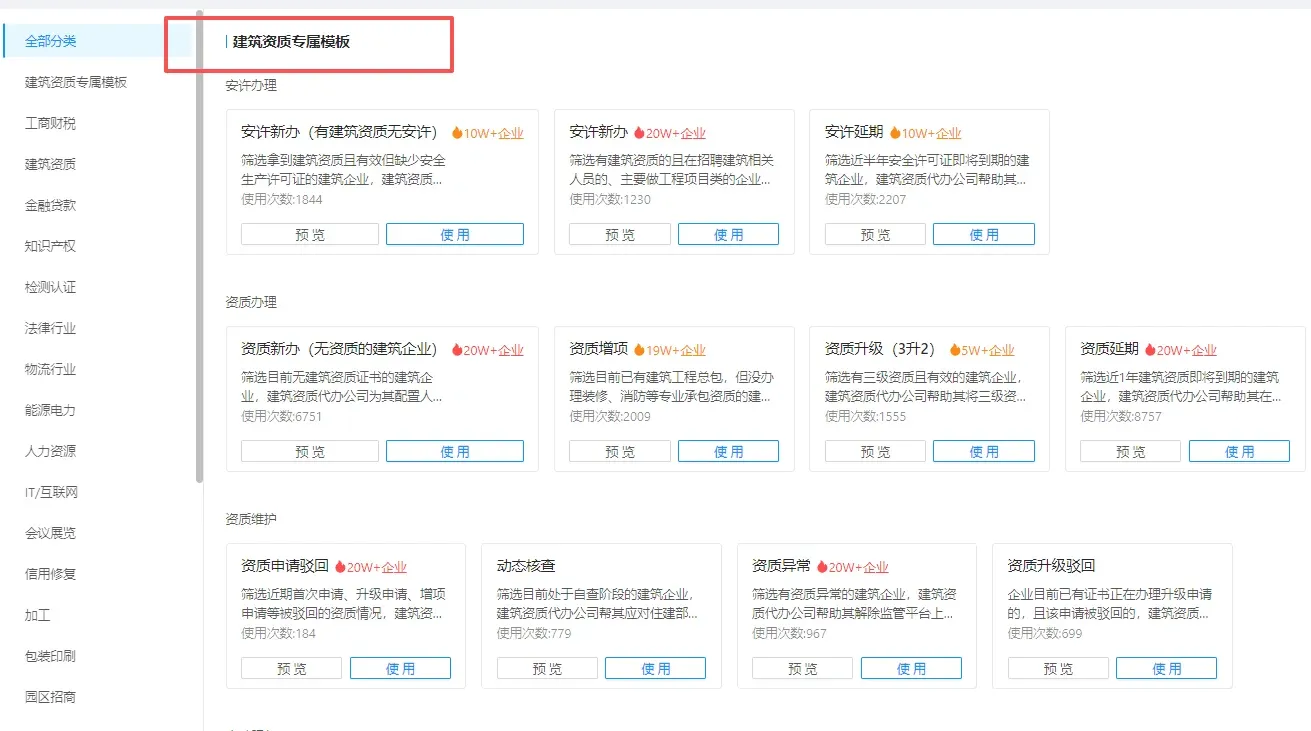Click the sidebar category list scrollbar

[x=199, y=246]
